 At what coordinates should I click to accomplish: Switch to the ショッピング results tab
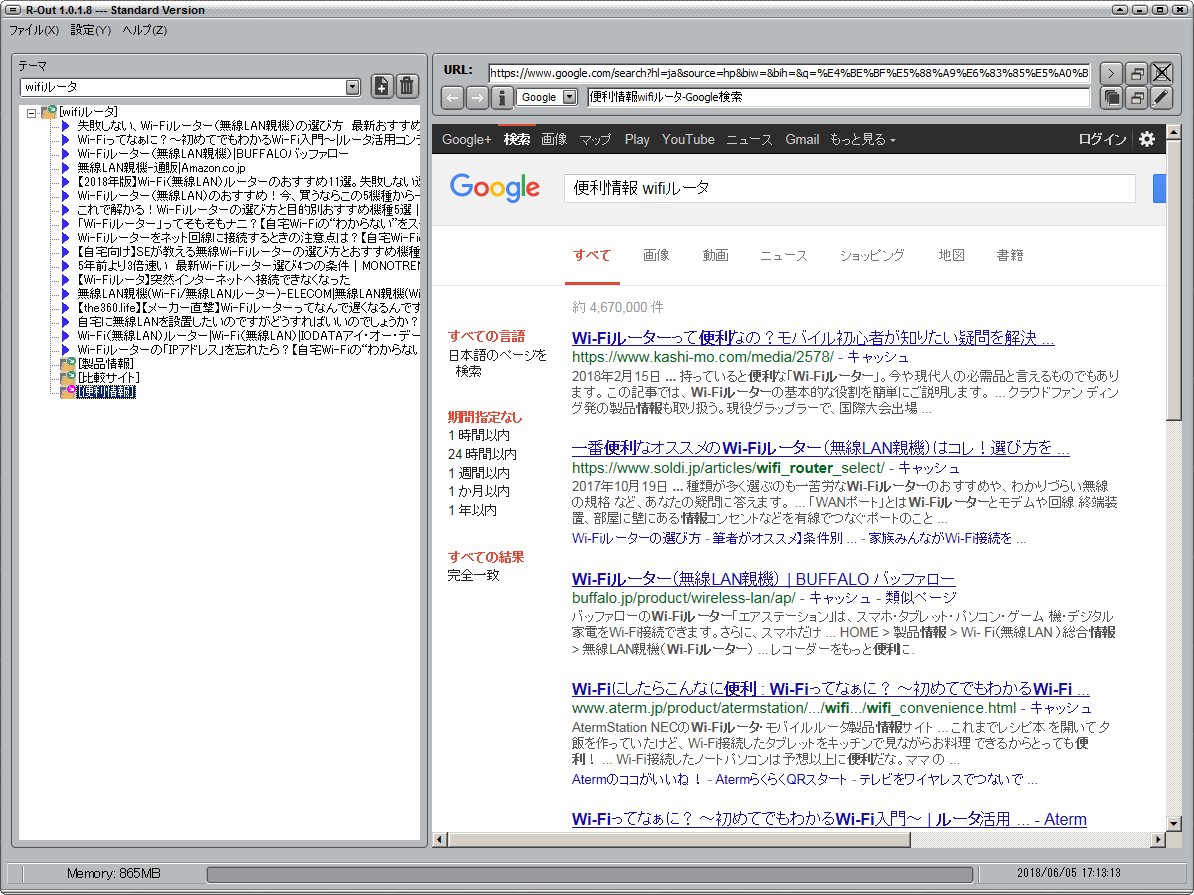pos(872,255)
